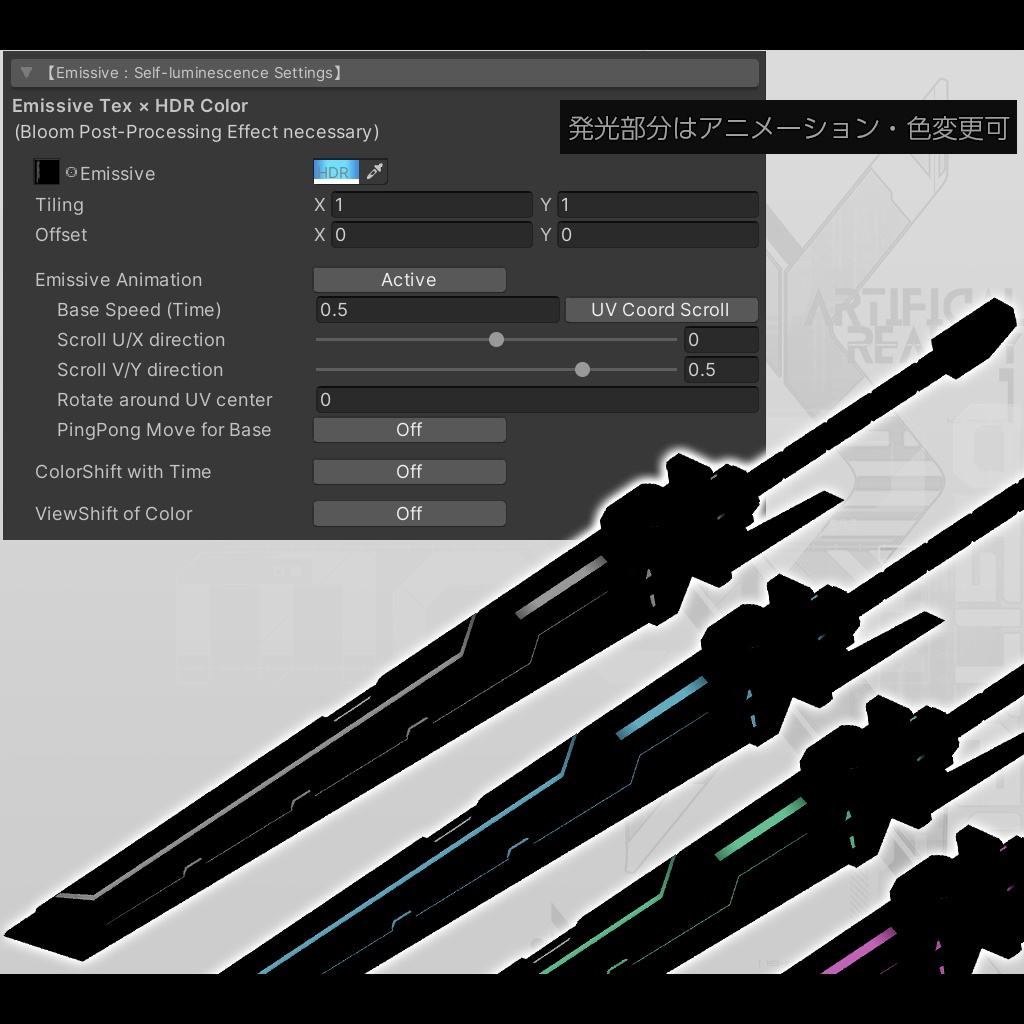This screenshot has height=1024, width=1024.
Task: Click the PingPong Move for Base label
Action: (164, 430)
